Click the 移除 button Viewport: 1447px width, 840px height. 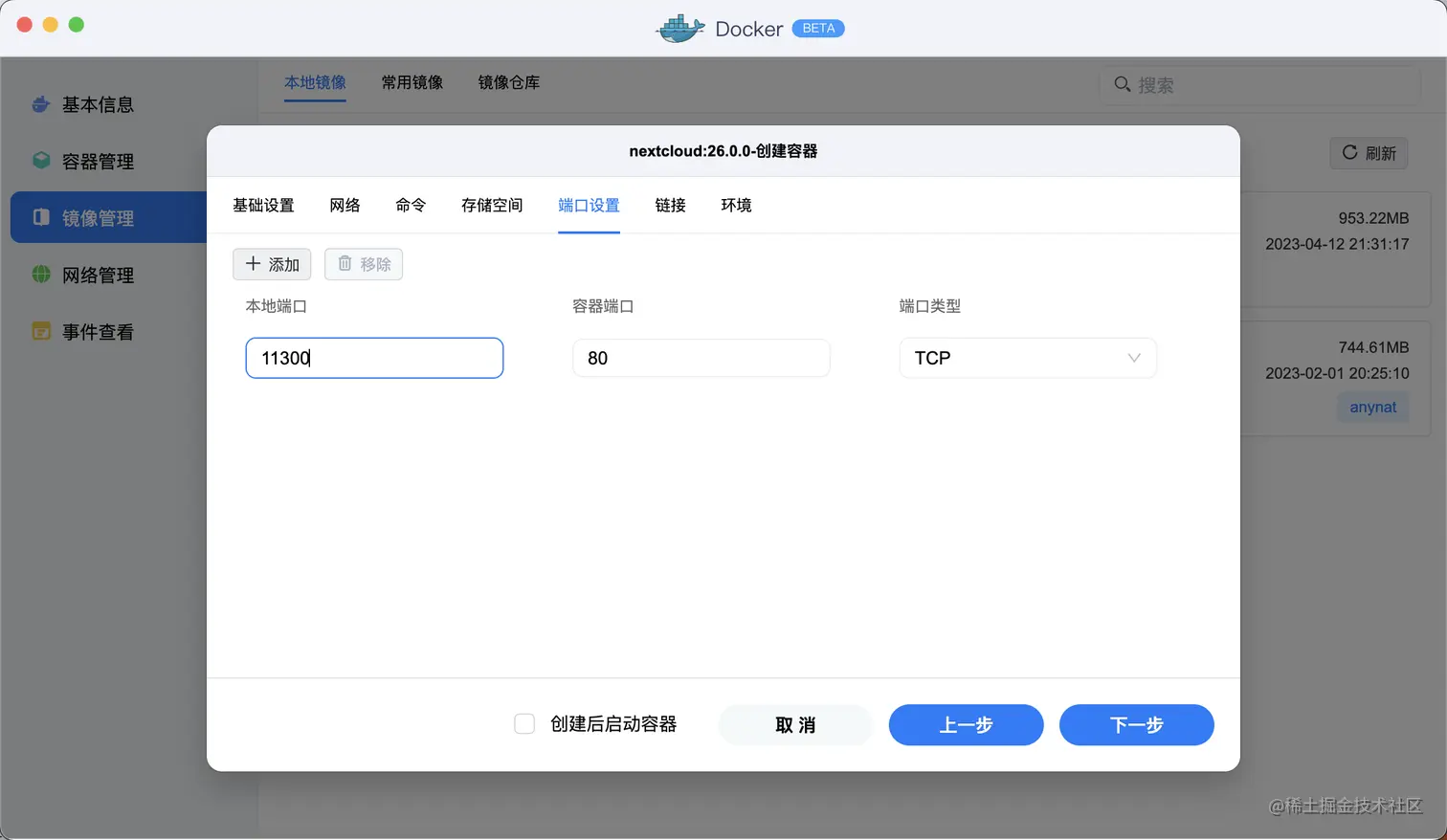(x=364, y=264)
